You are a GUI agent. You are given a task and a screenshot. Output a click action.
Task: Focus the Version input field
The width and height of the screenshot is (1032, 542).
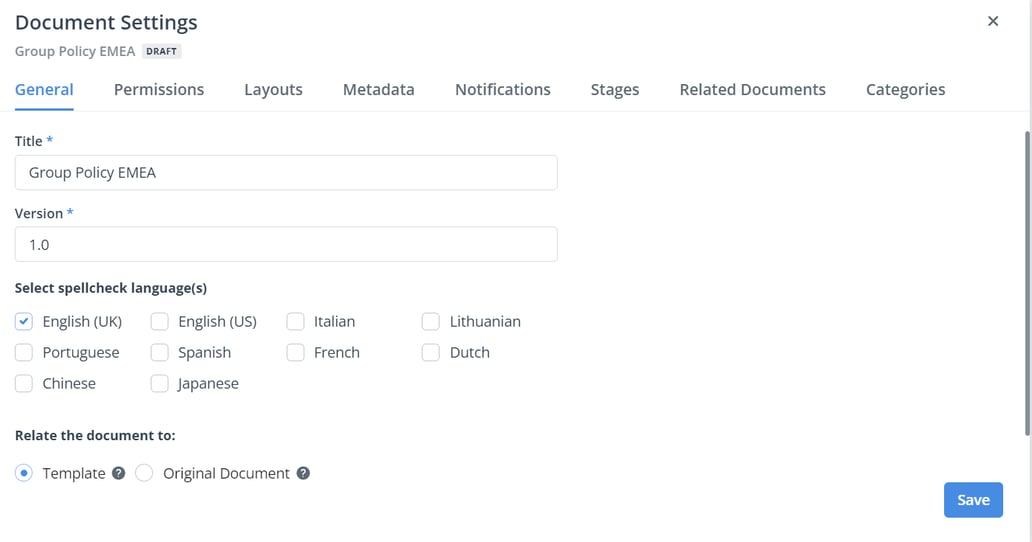coord(286,244)
